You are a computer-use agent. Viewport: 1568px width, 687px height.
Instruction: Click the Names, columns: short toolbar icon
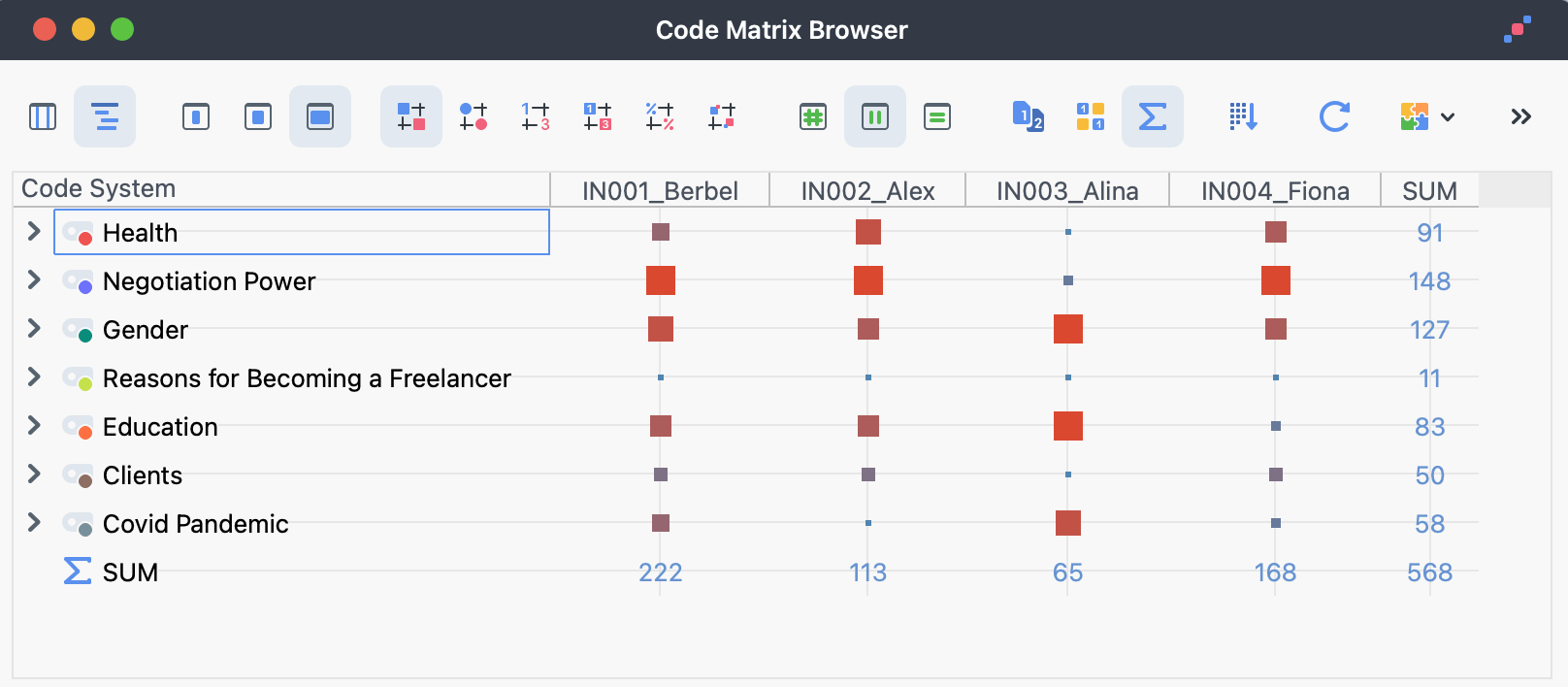click(196, 117)
